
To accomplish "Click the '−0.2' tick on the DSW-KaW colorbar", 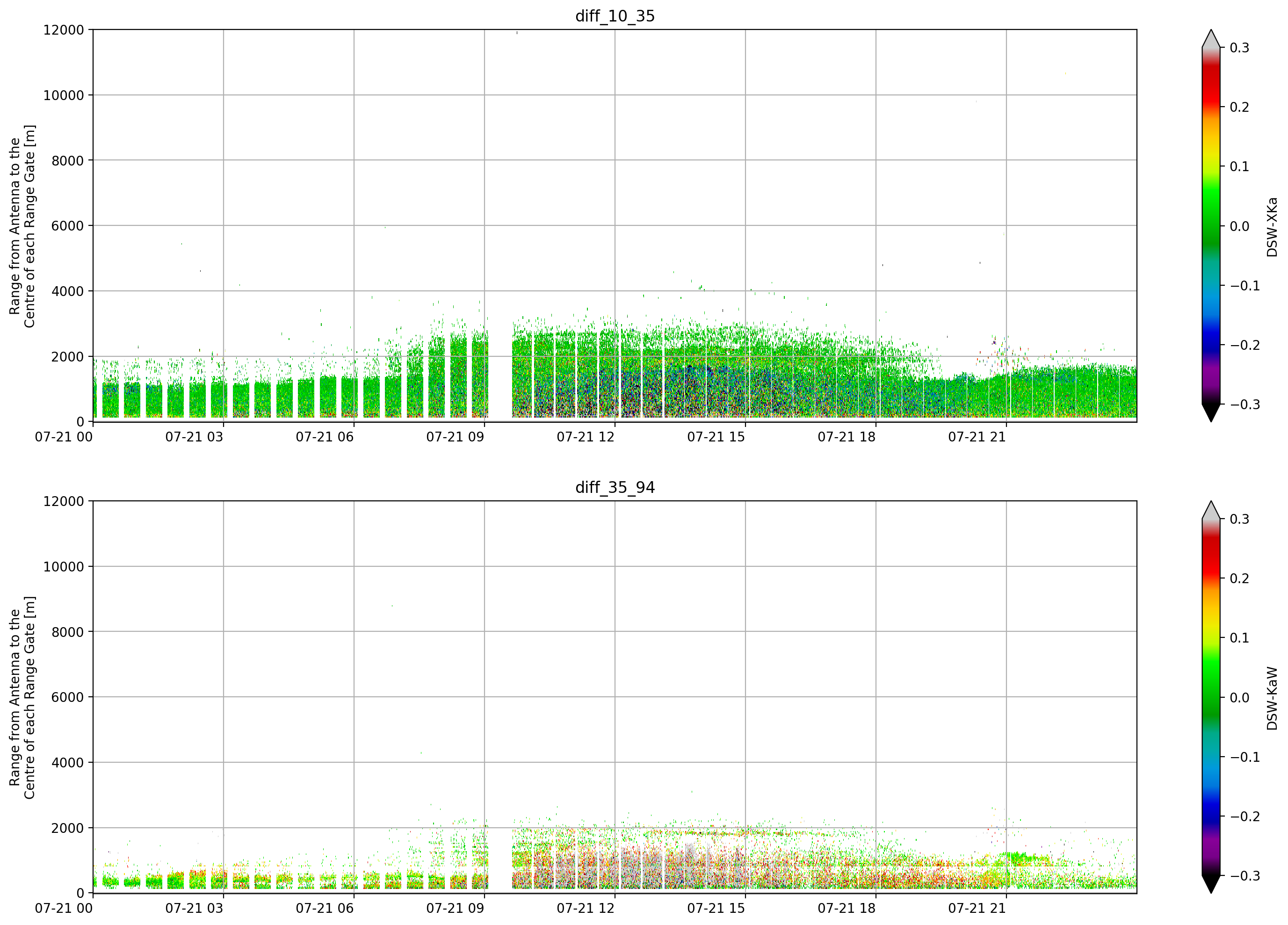I will coord(1245,817).
